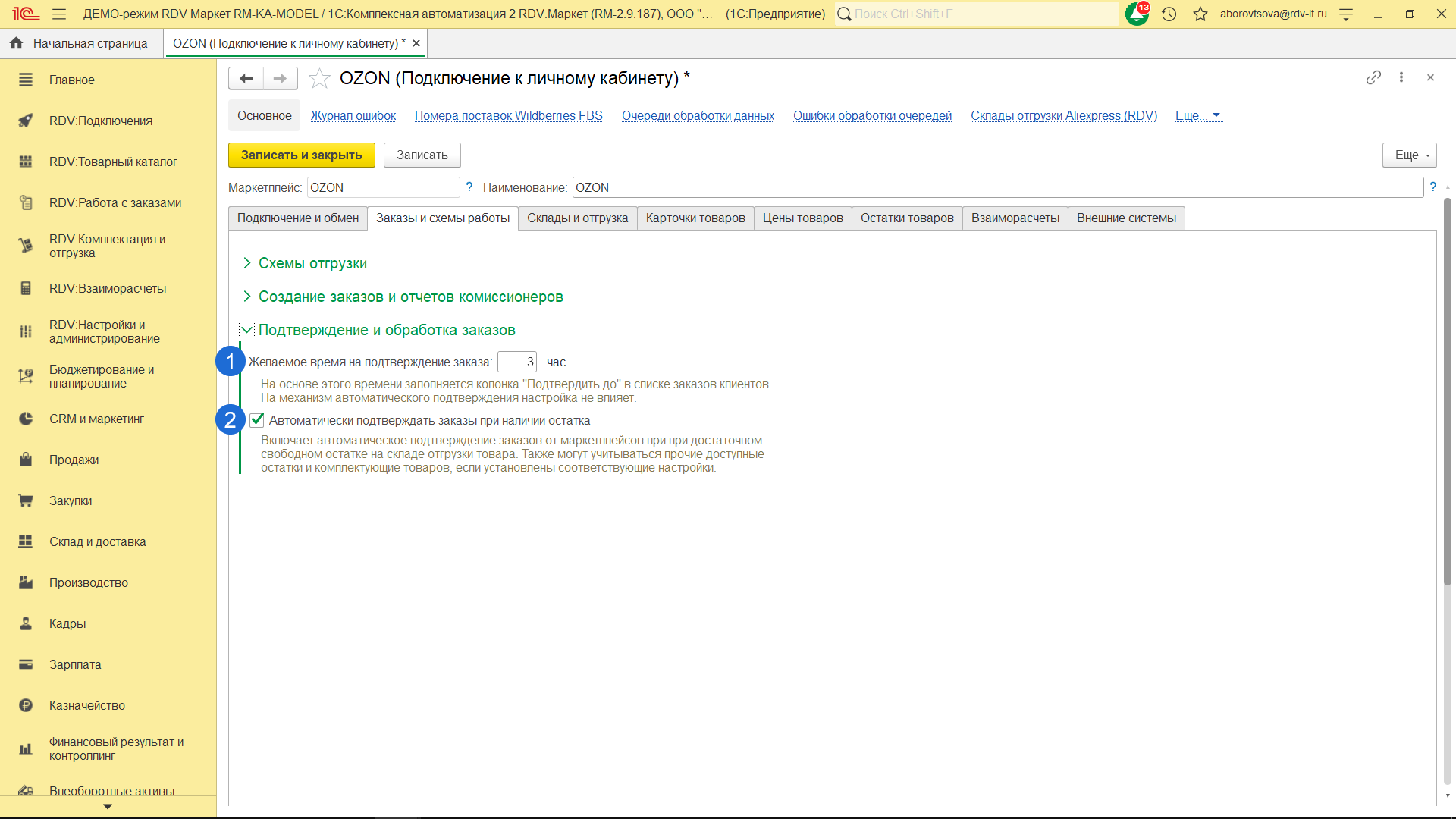1456x819 pixels.
Task: Click the notifications bell icon
Action: pyautogui.click(x=1136, y=14)
